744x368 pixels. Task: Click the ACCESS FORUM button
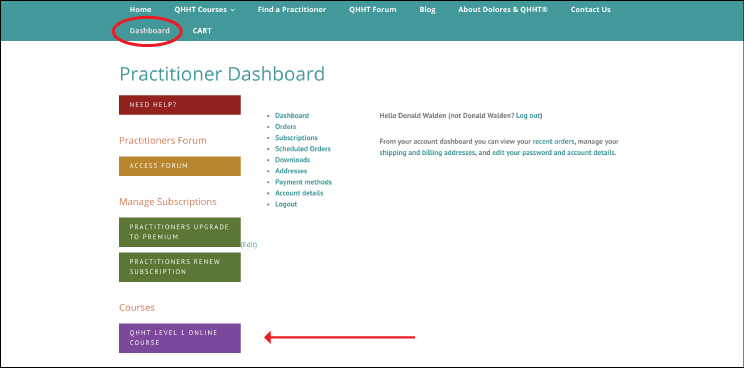pos(180,166)
